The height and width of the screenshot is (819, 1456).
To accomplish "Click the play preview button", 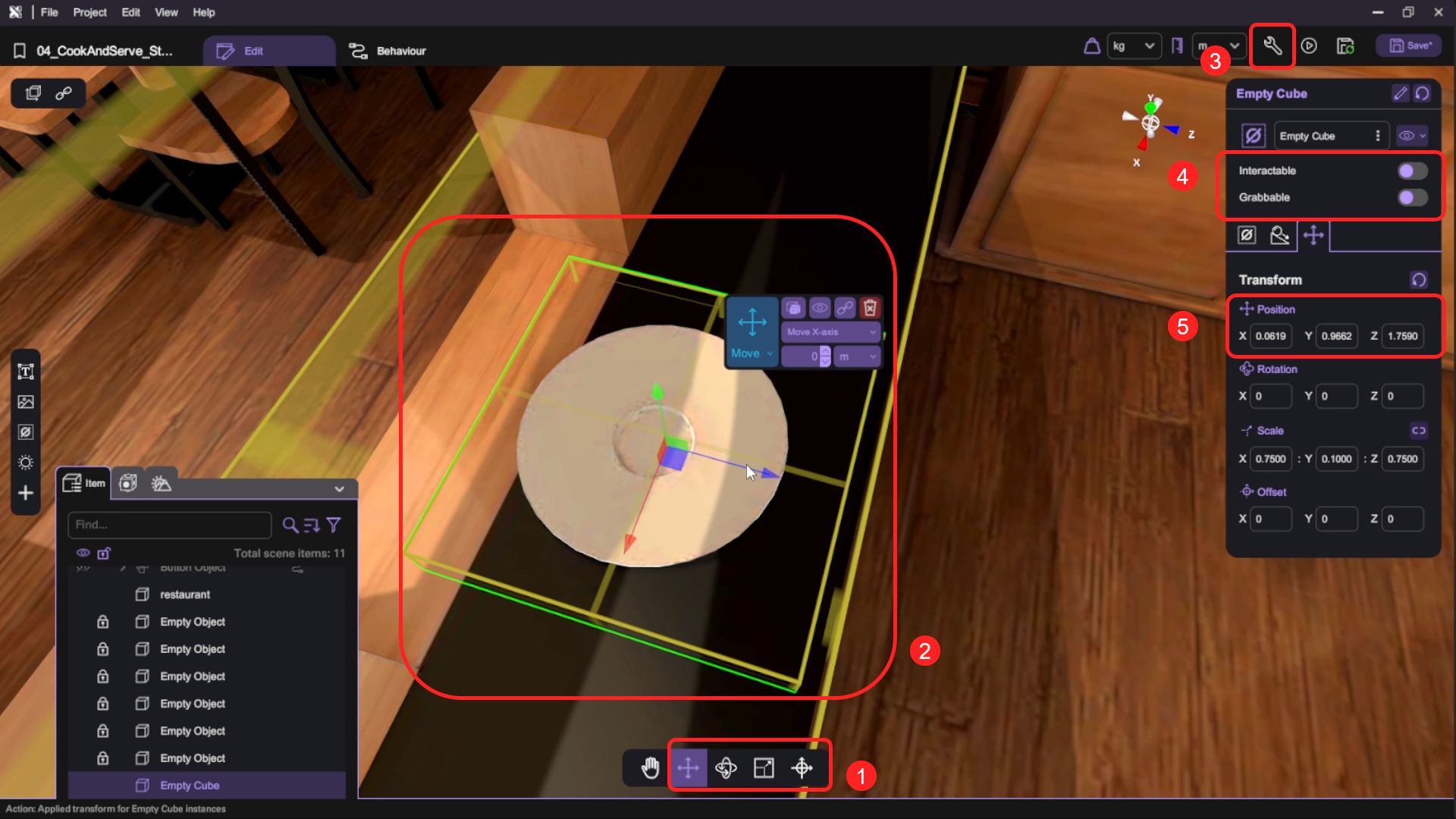I will pyautogui.click(x=1309, y=46).
